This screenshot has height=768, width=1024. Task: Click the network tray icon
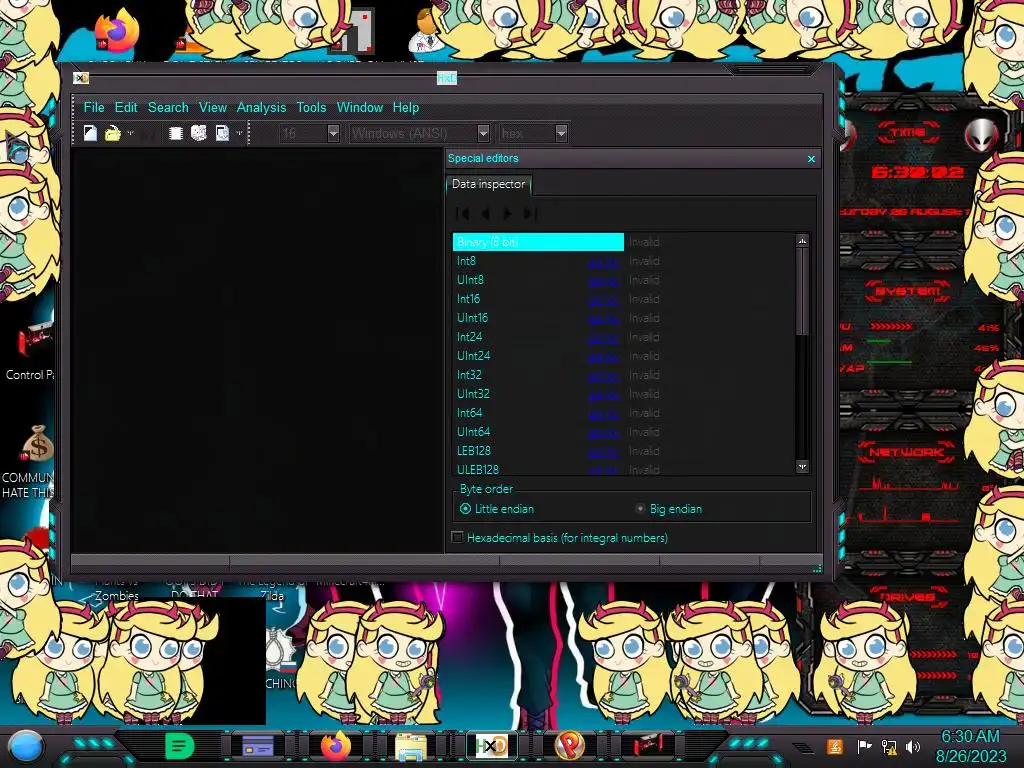(888, 746)
